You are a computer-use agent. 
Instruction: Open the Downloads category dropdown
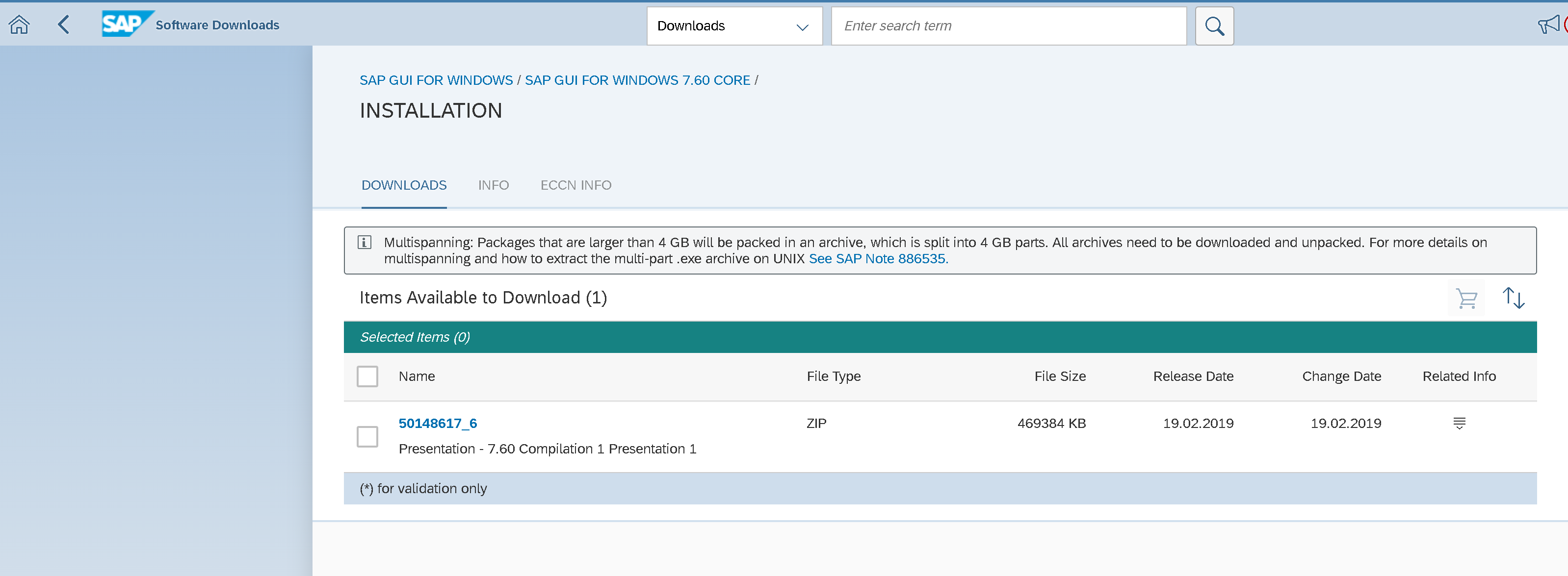(x=734, y=26)
